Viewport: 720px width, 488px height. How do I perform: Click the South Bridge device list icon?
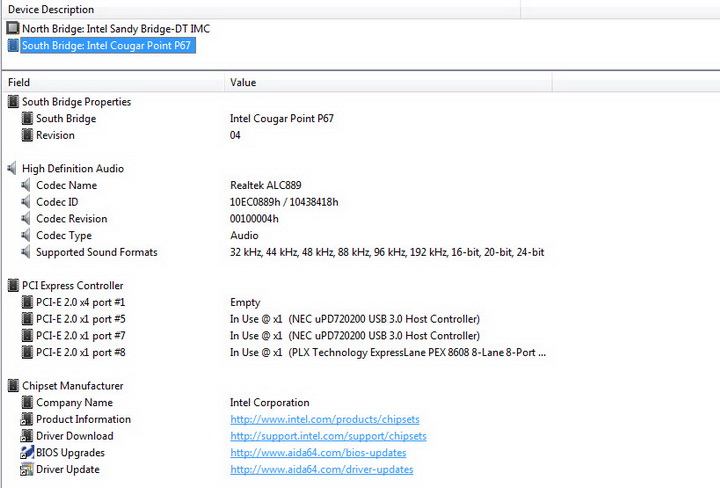pyautogui.click(x=13, y=45)
